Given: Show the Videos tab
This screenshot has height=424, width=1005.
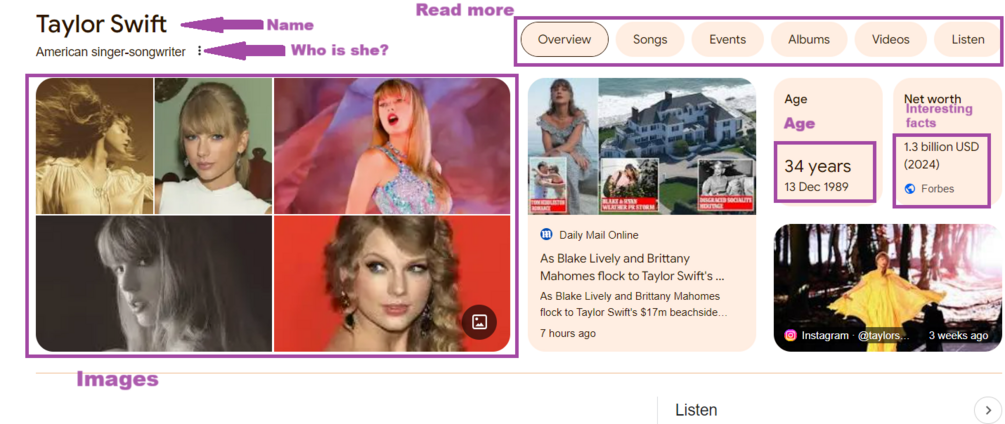Looking at the screenshot, I should tap(890, 40).
